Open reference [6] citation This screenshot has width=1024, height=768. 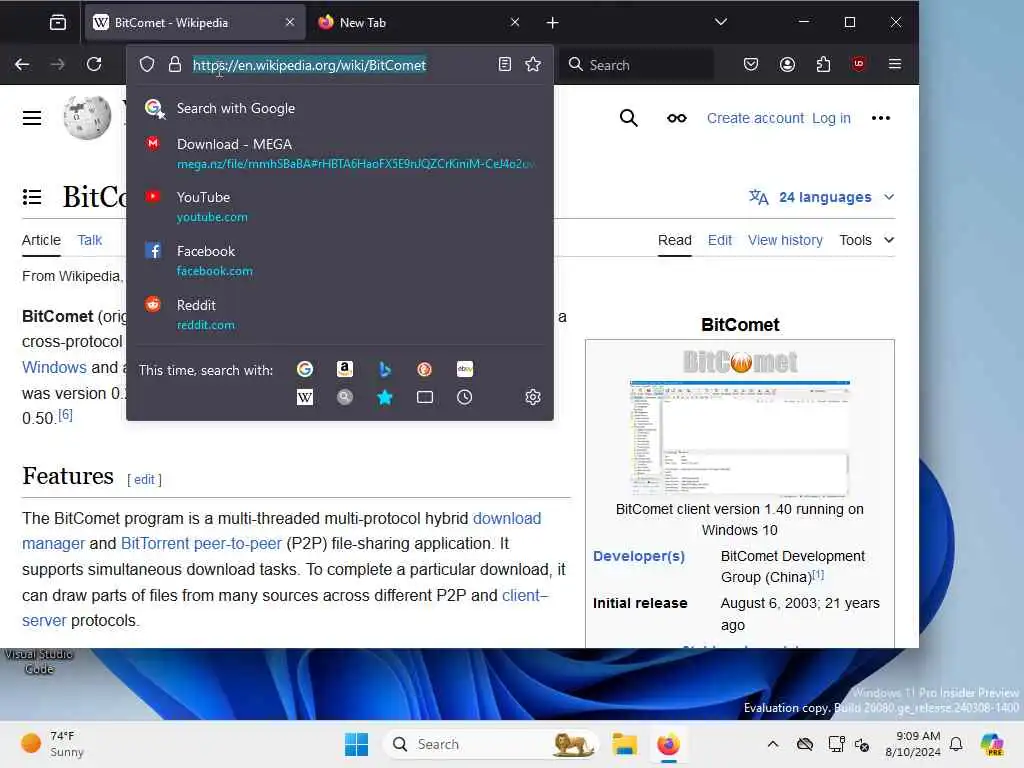click(x=65, y=415)
